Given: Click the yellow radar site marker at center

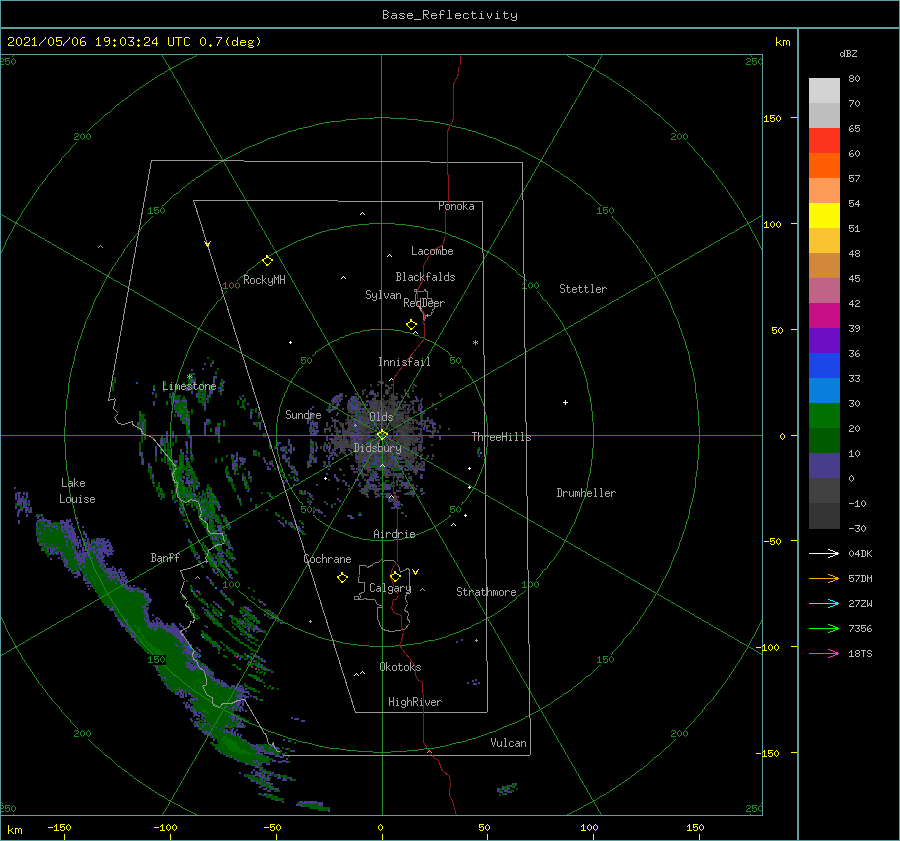Looking at the screenshot, I should (382, 435).
